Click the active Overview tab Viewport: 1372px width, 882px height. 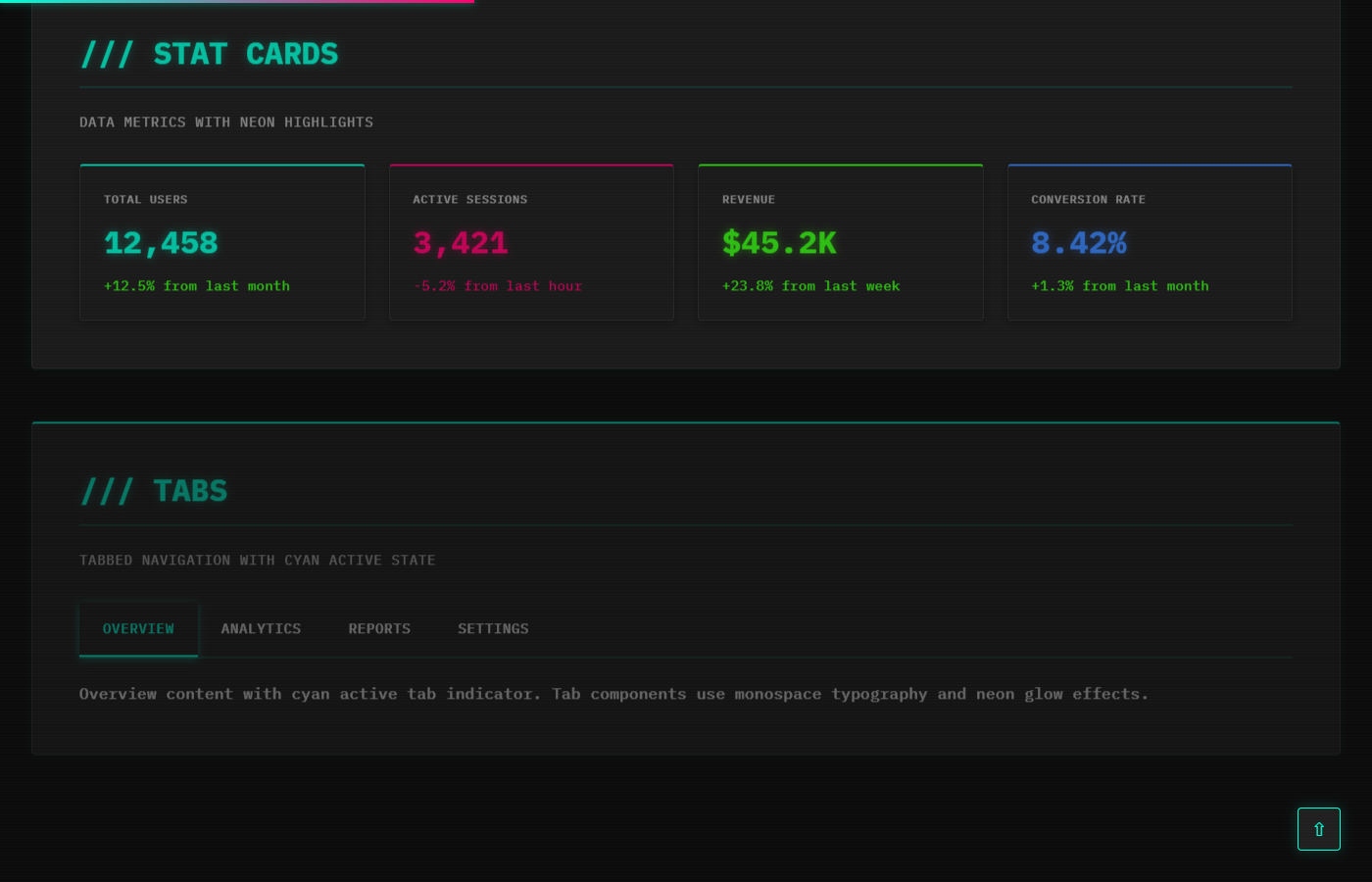coord(138,628)
